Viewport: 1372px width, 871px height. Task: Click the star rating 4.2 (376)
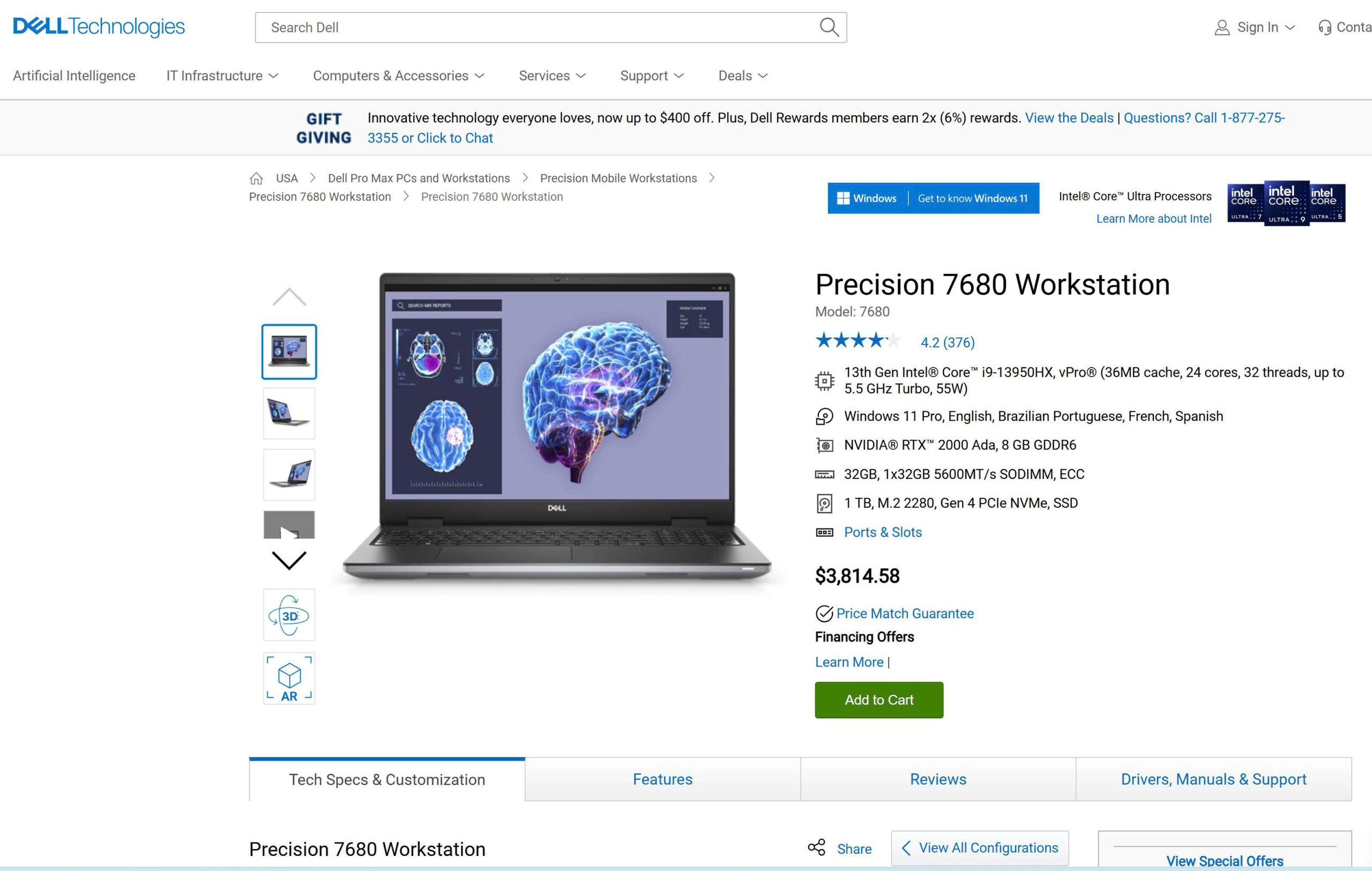point(894,341)
